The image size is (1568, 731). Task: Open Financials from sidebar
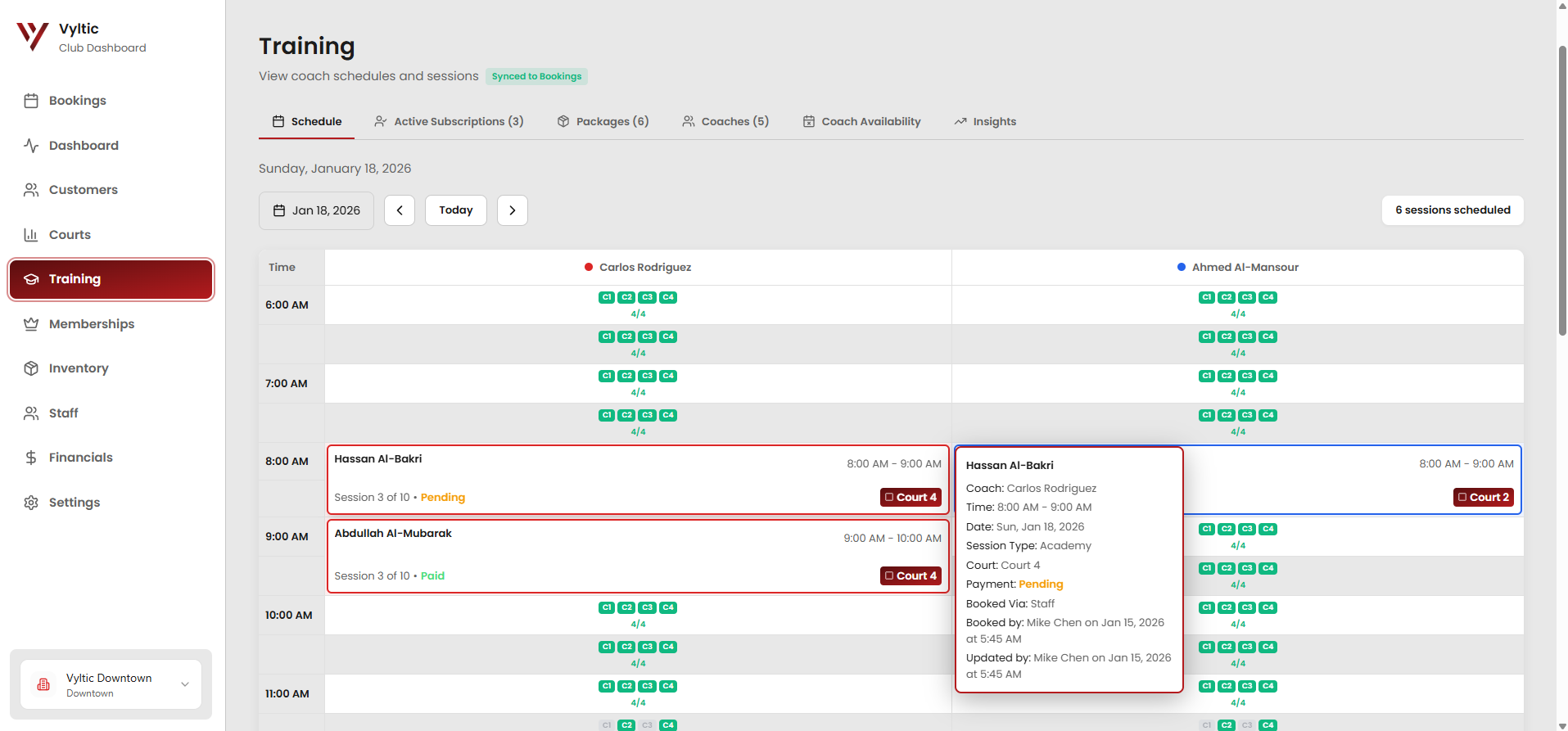(x=80, y=458)
